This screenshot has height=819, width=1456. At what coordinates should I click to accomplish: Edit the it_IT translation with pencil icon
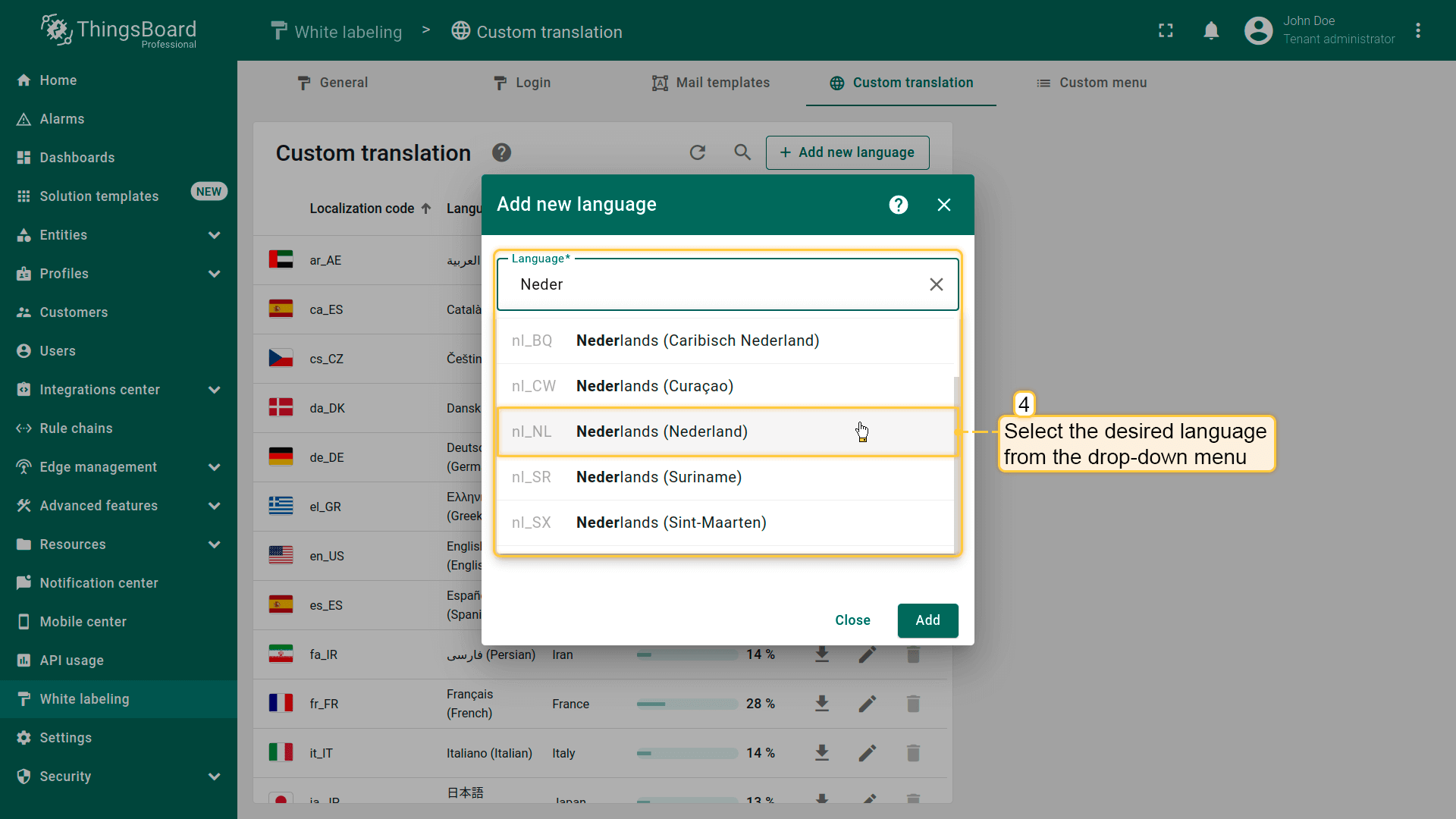(868, 753)
